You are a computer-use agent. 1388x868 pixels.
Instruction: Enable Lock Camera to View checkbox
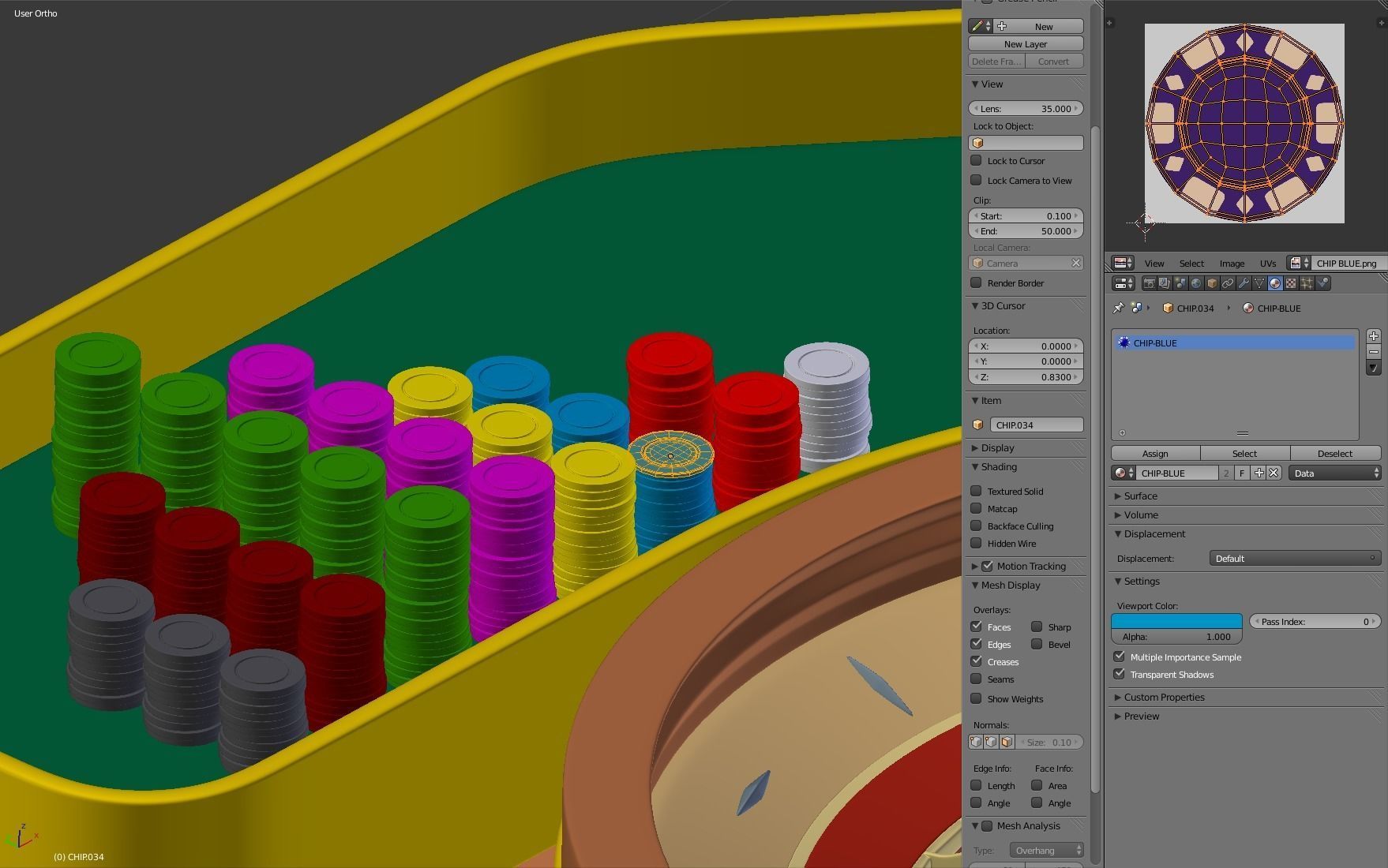tap(977, 180)
